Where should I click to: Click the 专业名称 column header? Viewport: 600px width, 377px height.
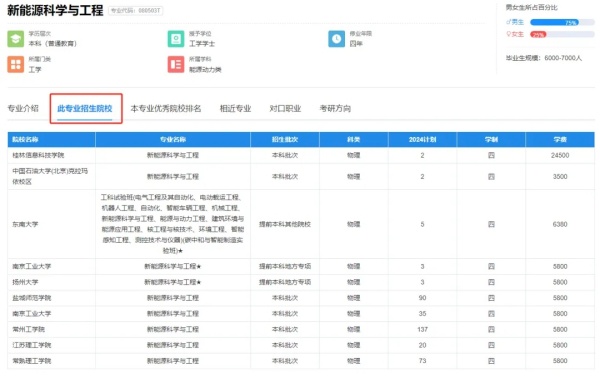[173, 140]
